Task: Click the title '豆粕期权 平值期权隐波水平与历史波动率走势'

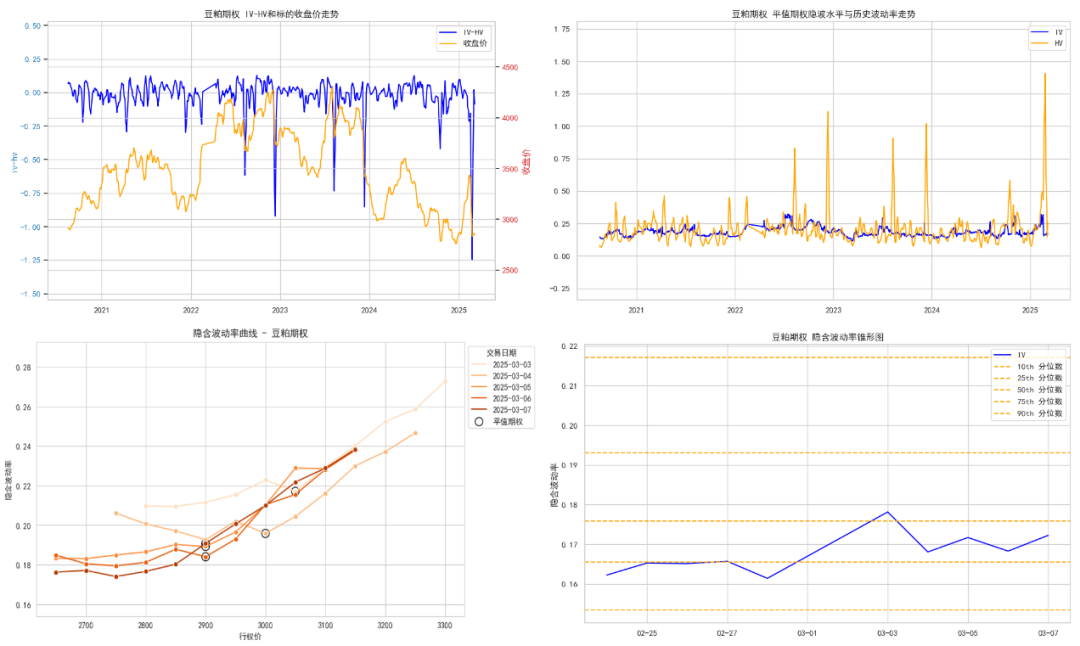Action: point(823,14)
